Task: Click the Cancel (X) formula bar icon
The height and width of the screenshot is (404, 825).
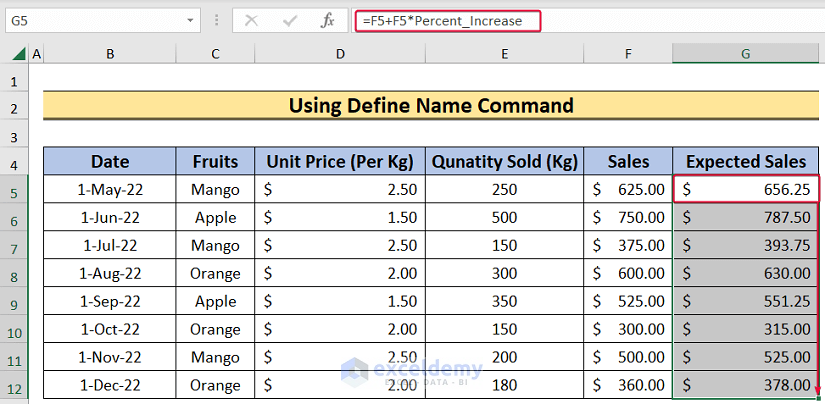Action: click(x=252, y=20)
